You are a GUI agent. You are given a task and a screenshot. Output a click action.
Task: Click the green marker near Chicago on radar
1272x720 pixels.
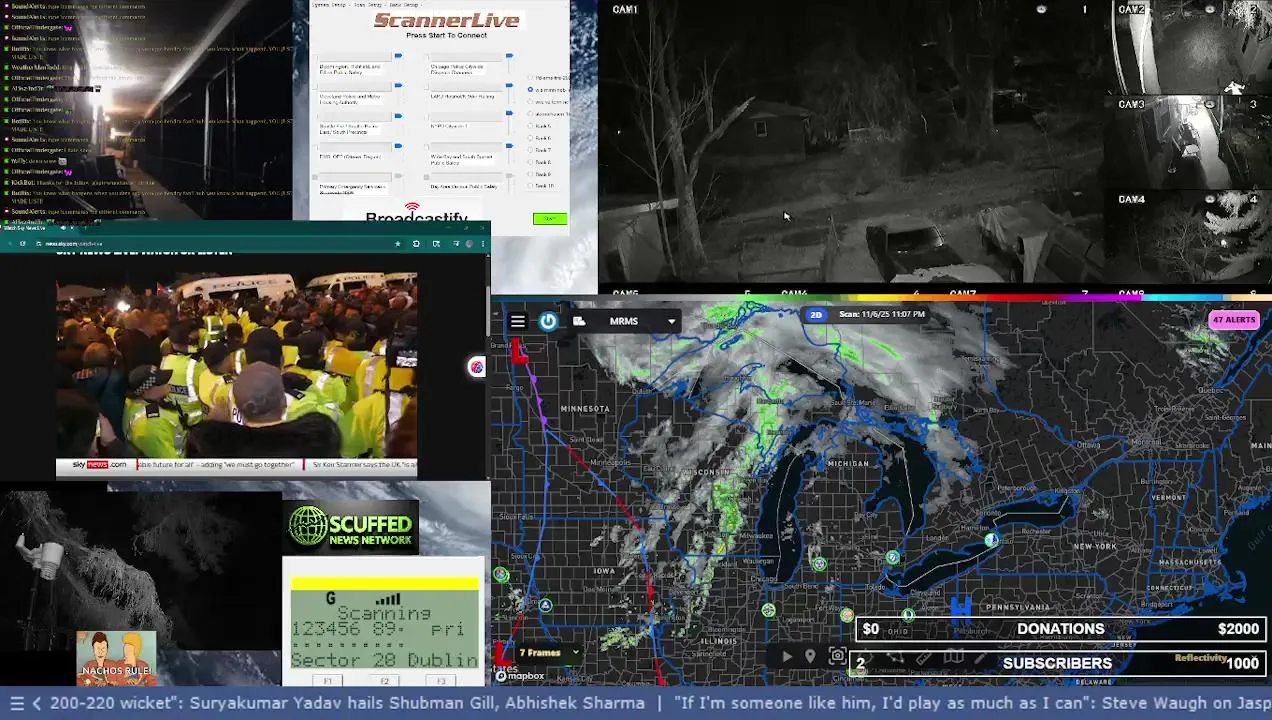(768, 610)
